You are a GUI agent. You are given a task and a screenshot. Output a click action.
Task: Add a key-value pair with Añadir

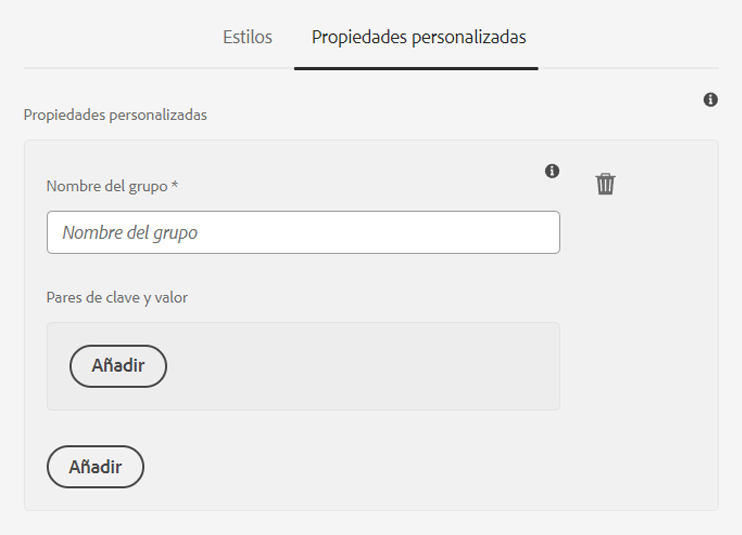[118, 366]
